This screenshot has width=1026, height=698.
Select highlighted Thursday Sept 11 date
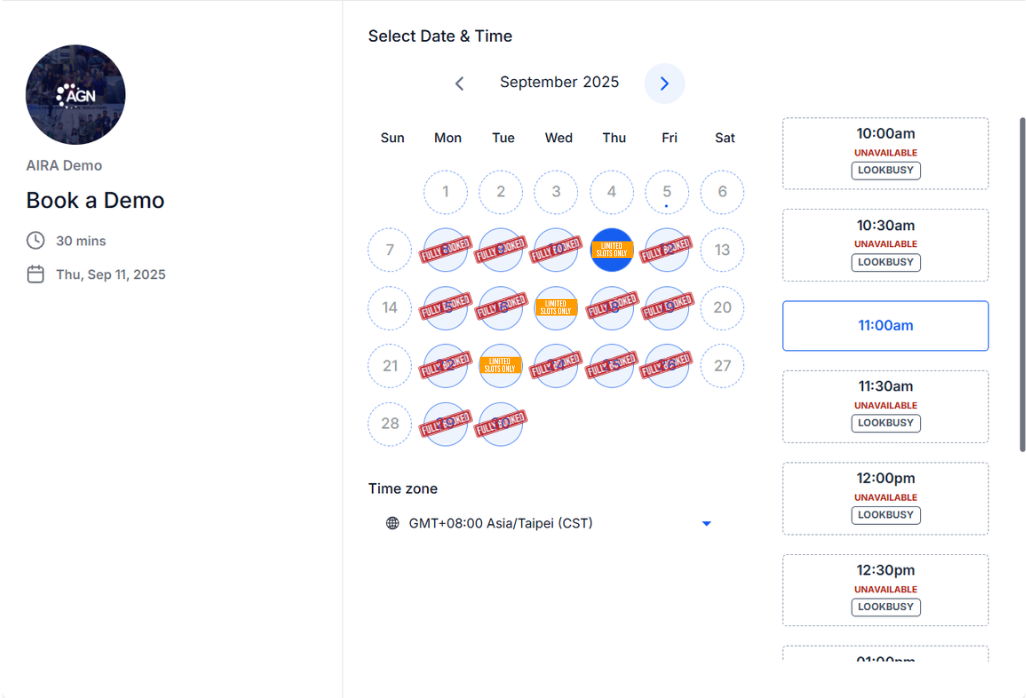coord(612,250)
